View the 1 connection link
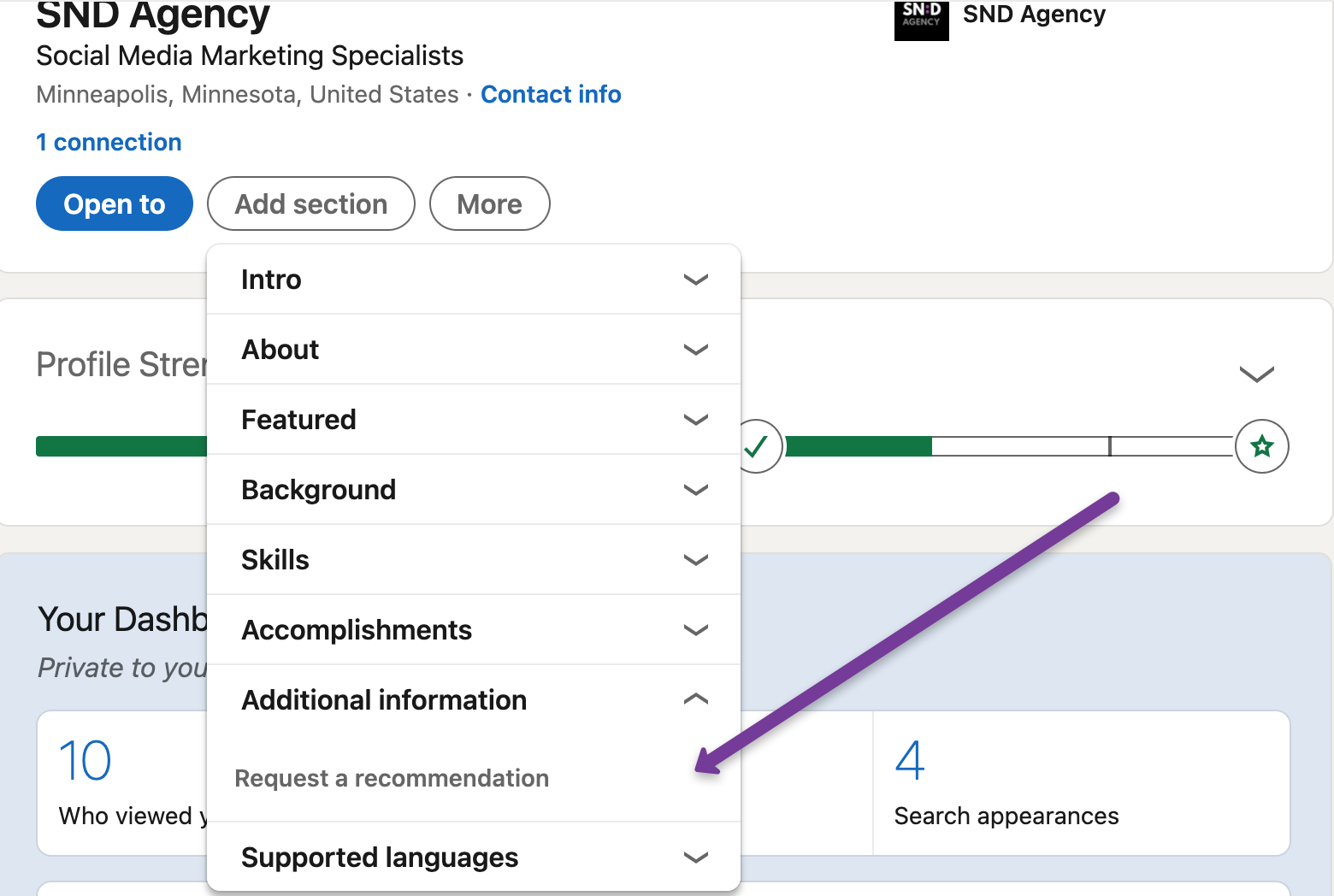Viewport: 1334px width, 896px height. (x=109, y=142)
